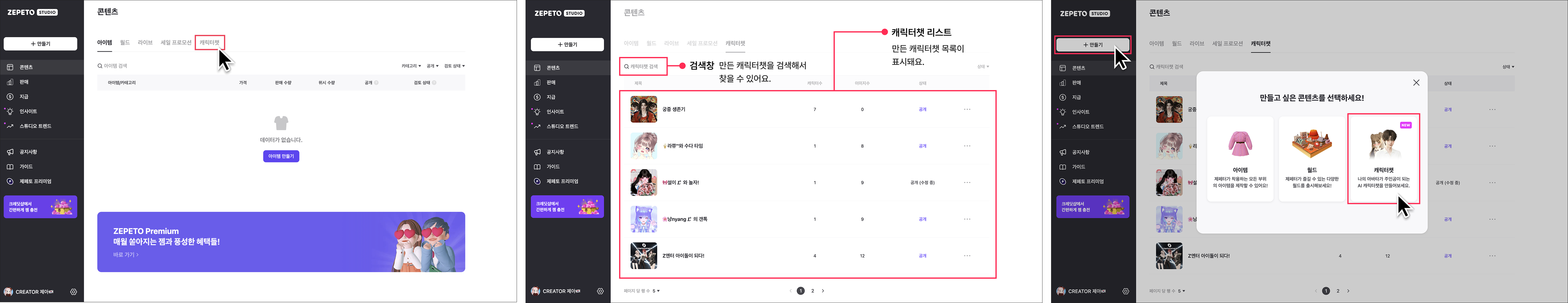This screenshot has height=303, width=1568.
Task: Click 아이템 만들기 button in left panel
Action: point(281,156)
